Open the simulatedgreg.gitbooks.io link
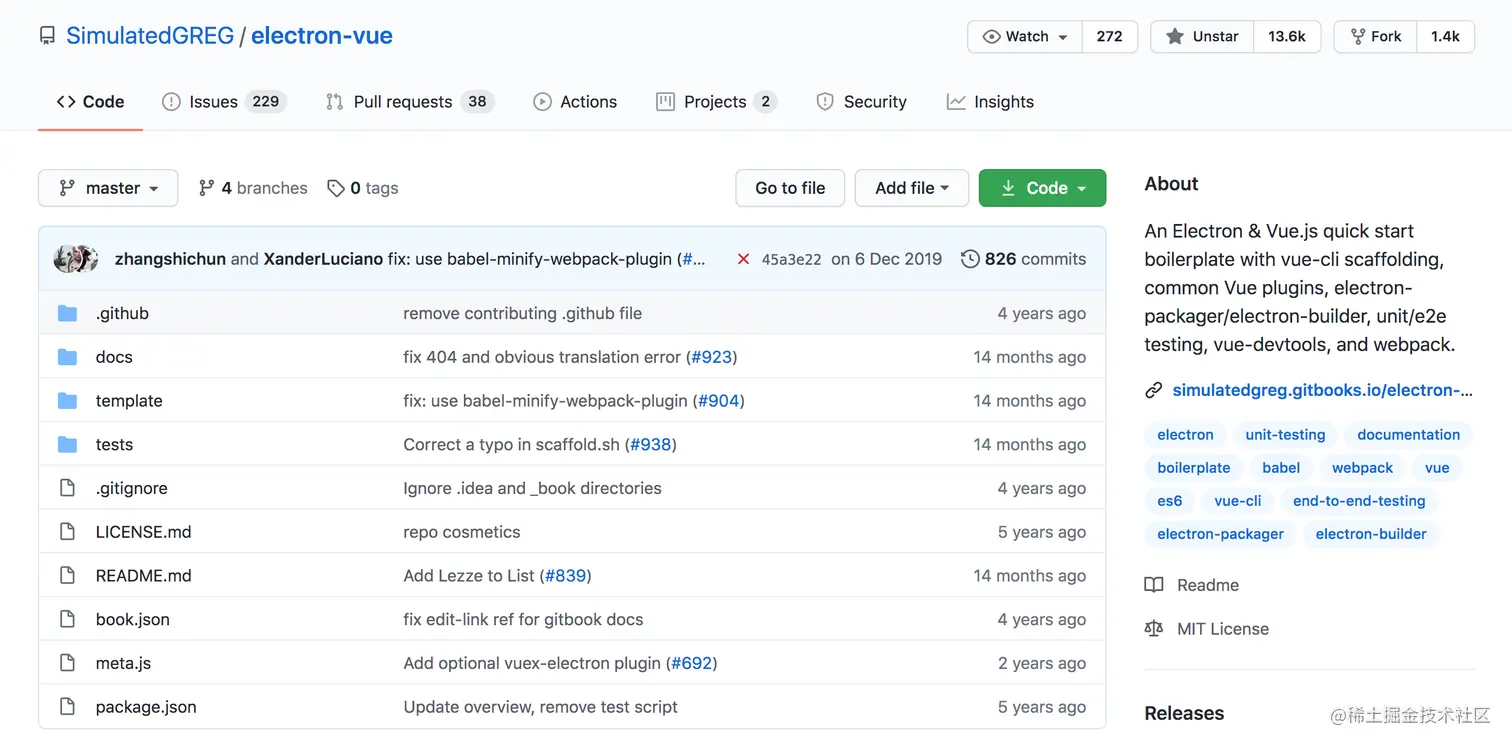 1321,390
